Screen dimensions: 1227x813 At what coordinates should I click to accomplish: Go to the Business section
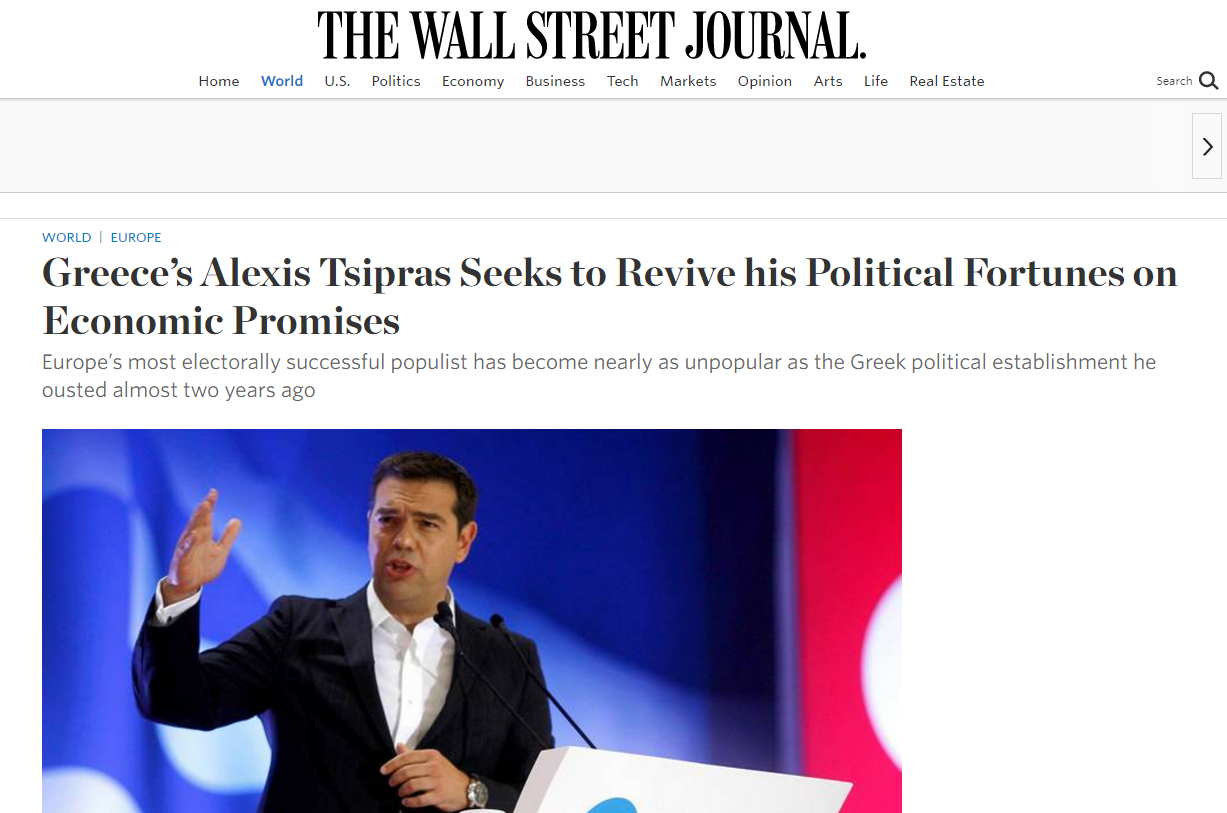click(x=555, y=81)
